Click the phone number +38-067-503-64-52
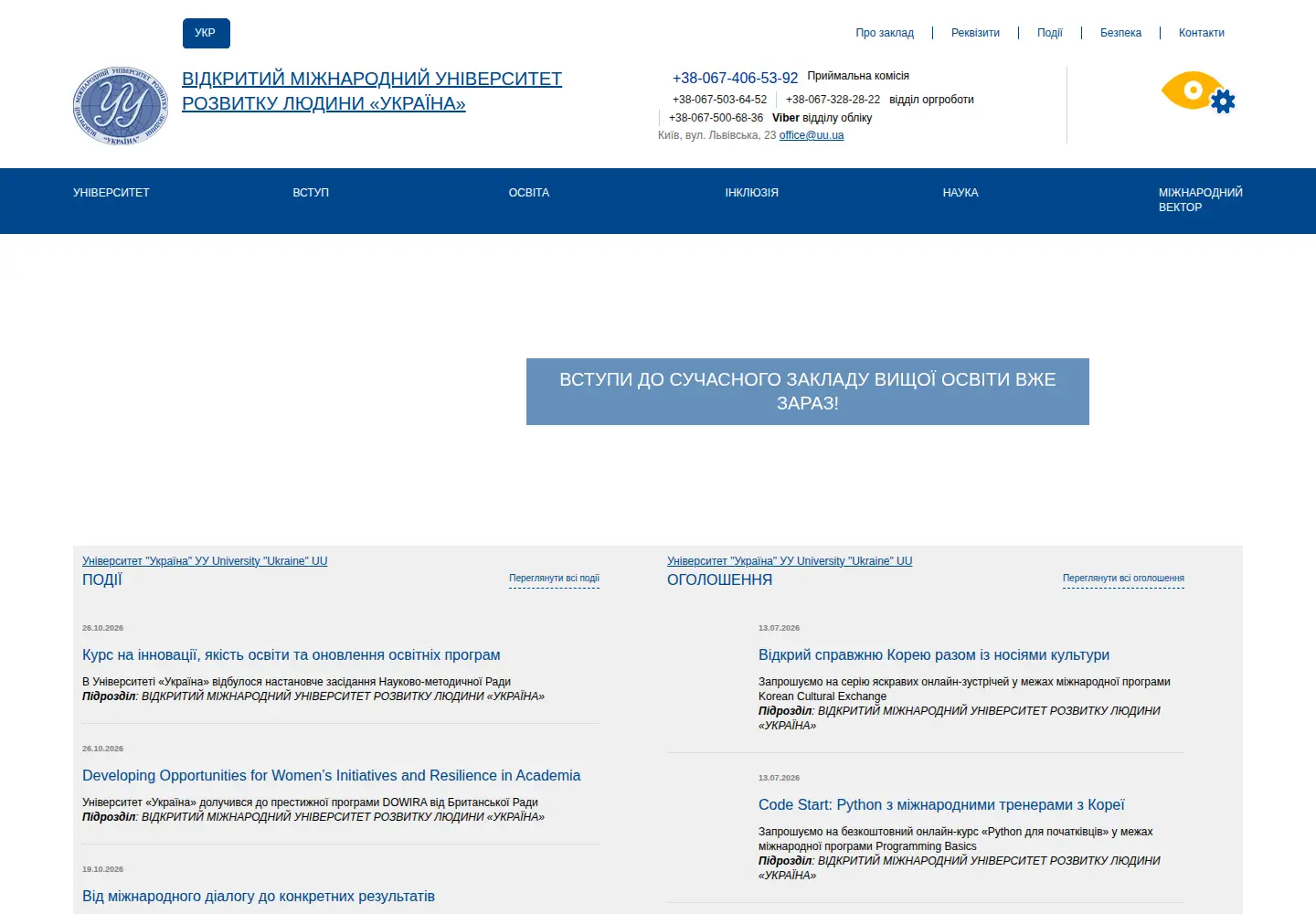 click(719, 100)
